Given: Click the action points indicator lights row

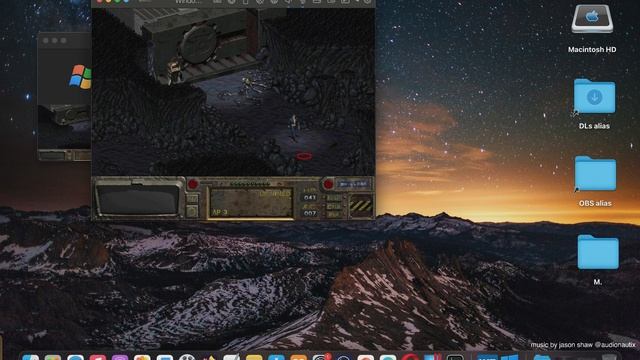Looking at the screenshot, I should [x=250, y=184].
